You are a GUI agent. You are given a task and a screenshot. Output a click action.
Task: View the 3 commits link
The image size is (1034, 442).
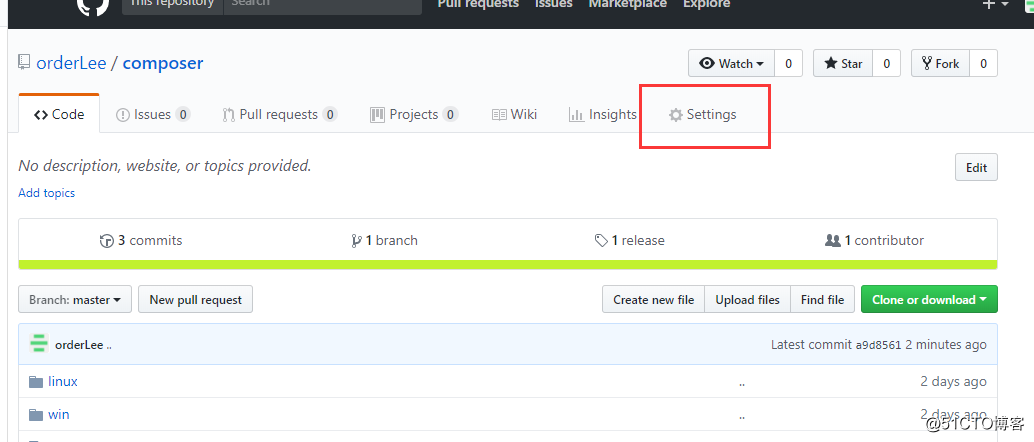(x=140, y=240)
